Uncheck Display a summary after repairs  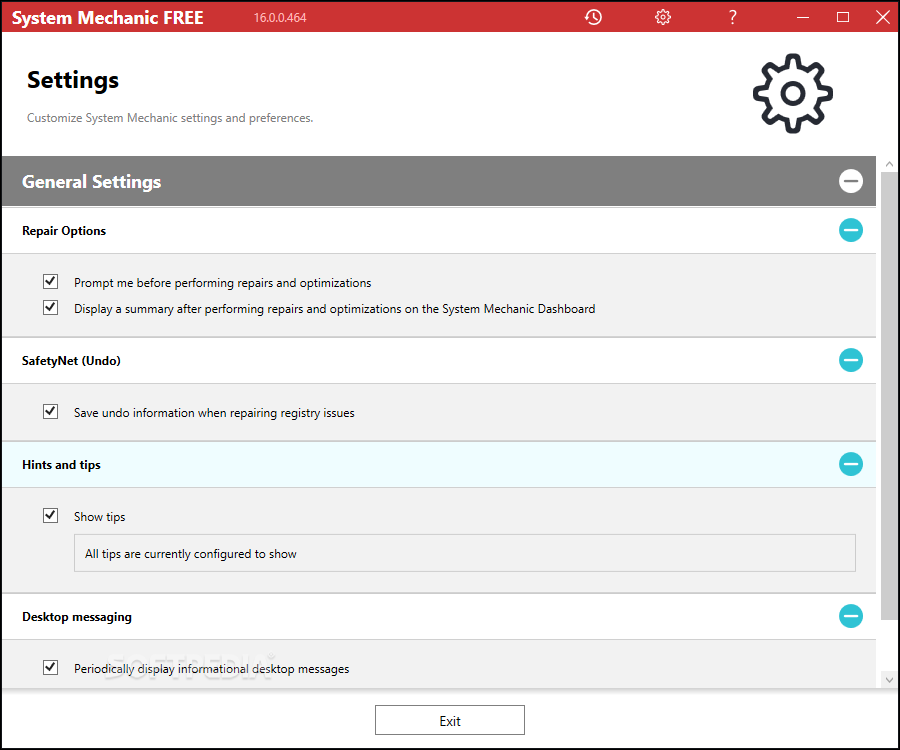(x=51, y=308)
